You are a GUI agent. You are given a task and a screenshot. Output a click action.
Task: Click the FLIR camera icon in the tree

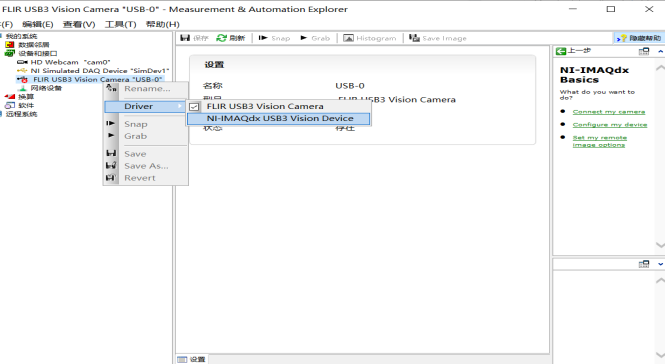[x=22, y=80]
